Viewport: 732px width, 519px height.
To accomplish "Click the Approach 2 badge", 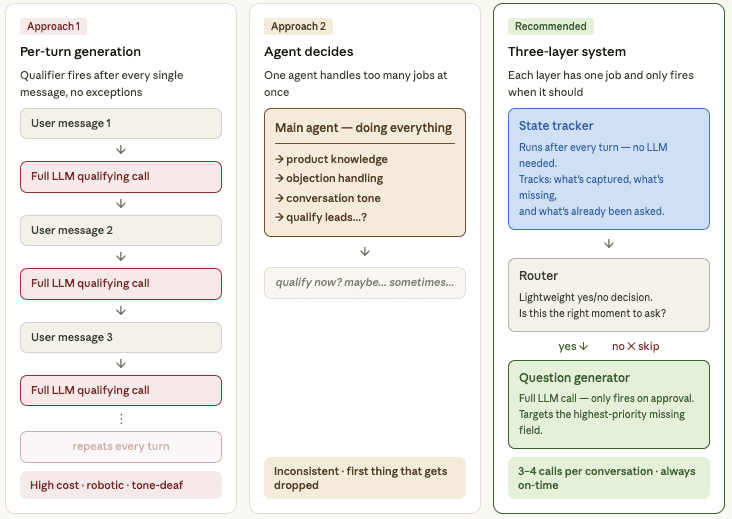I will coord(298,26).
